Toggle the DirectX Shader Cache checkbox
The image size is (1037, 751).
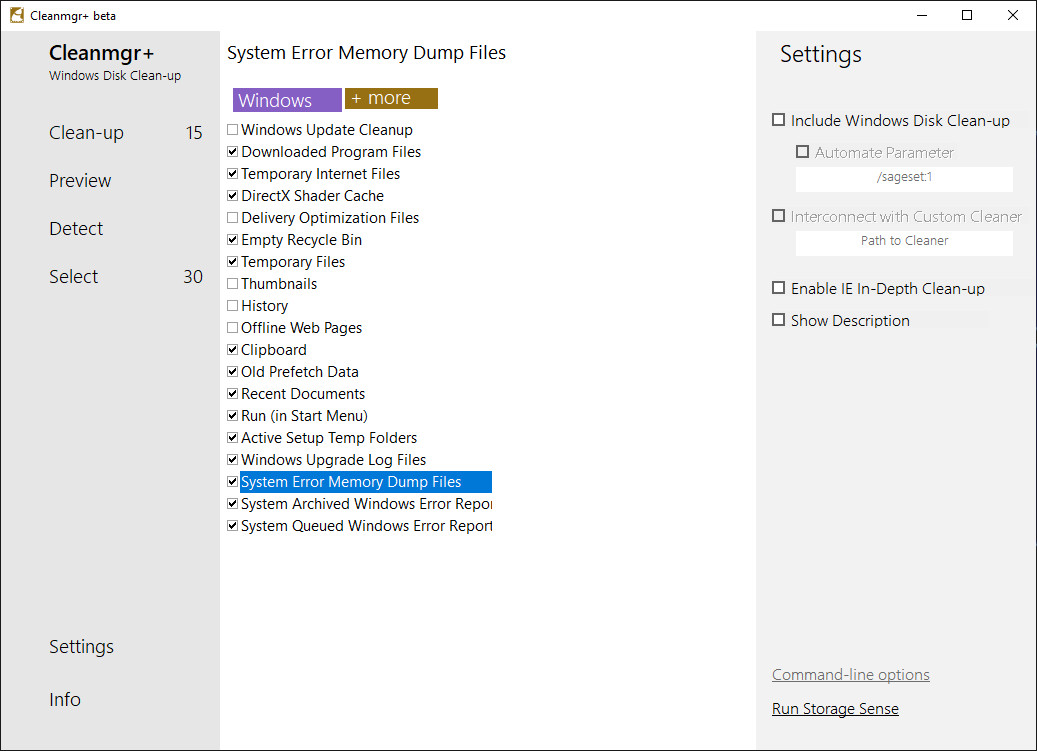click(x=232, y=196)
